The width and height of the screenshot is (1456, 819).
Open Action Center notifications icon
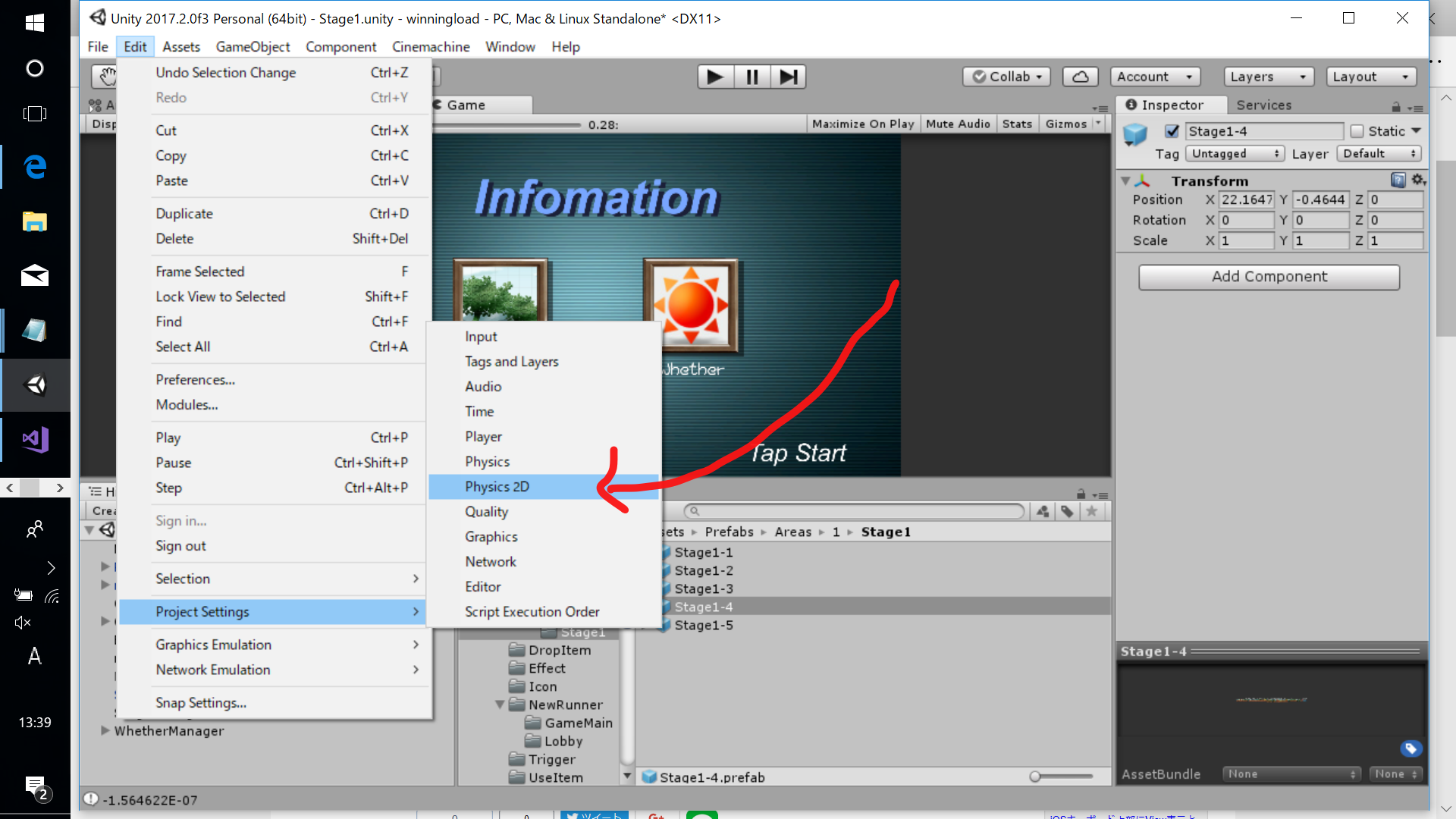35,787
